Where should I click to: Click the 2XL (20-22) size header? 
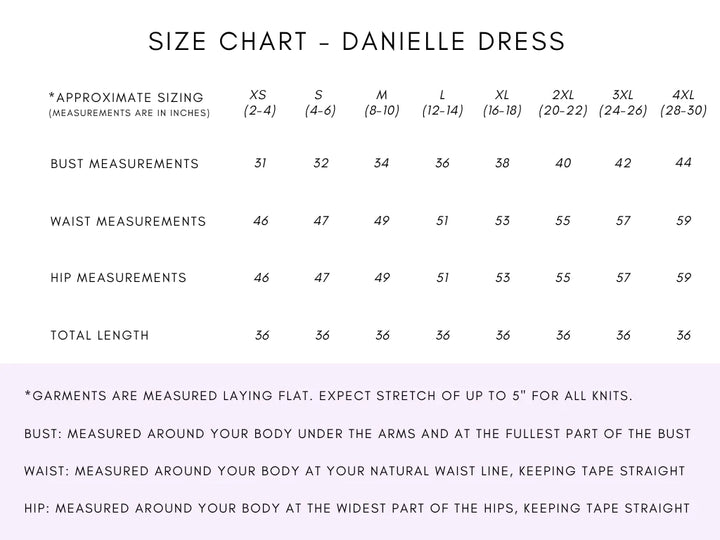(563, 103)
